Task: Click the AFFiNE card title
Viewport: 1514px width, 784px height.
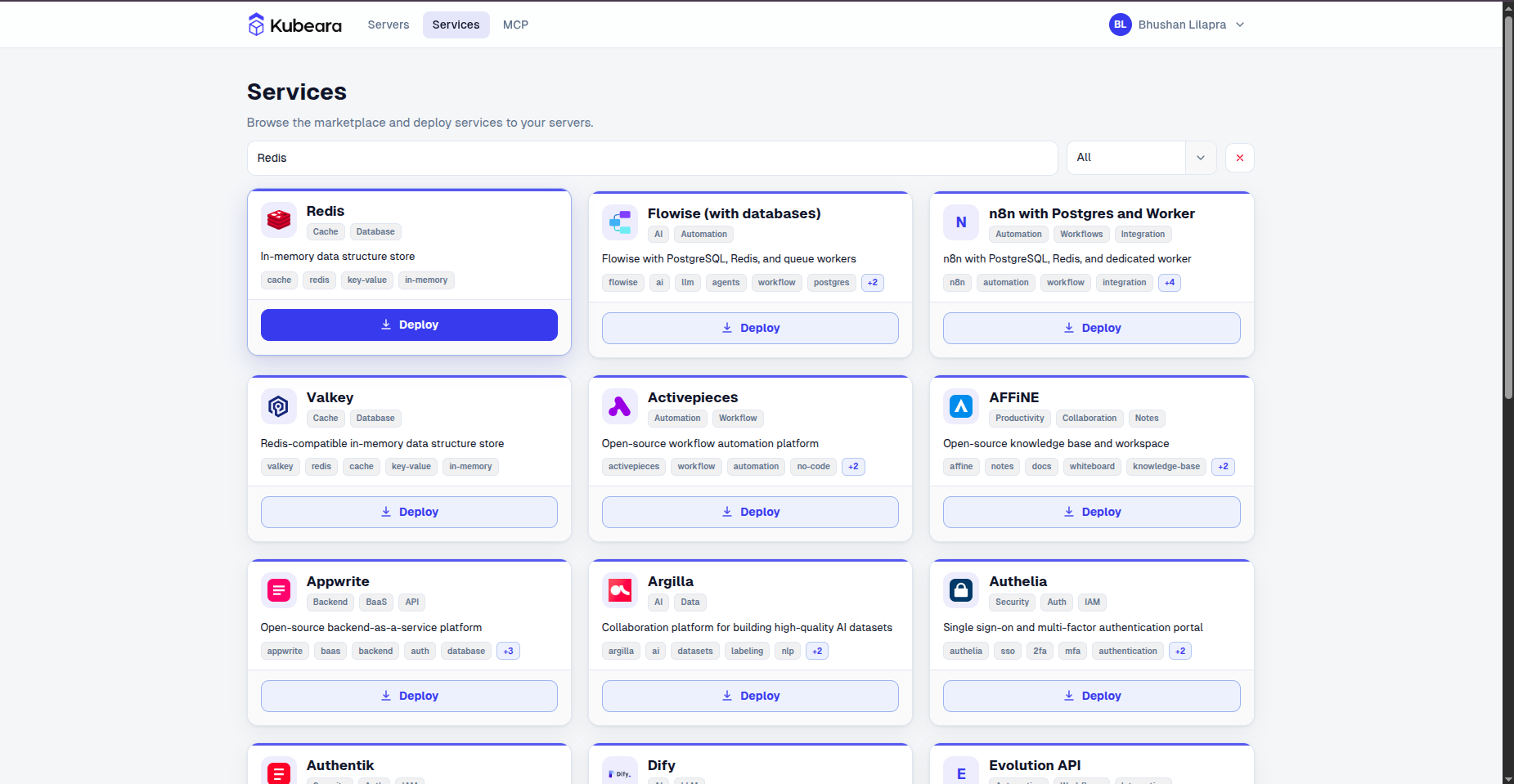Action: pyautogui.click(x=1014, y=397)
